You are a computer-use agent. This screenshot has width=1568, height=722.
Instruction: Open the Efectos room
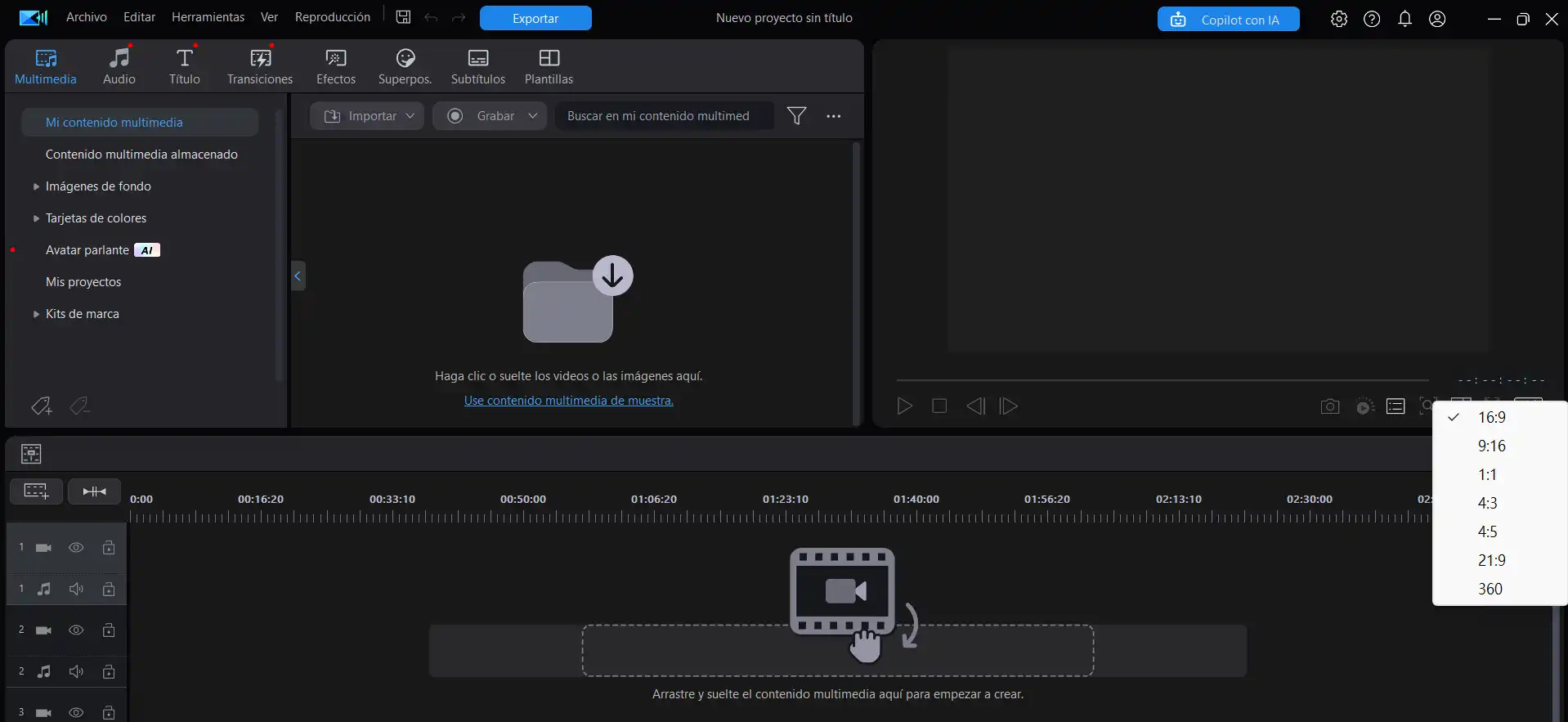[335, 66]
